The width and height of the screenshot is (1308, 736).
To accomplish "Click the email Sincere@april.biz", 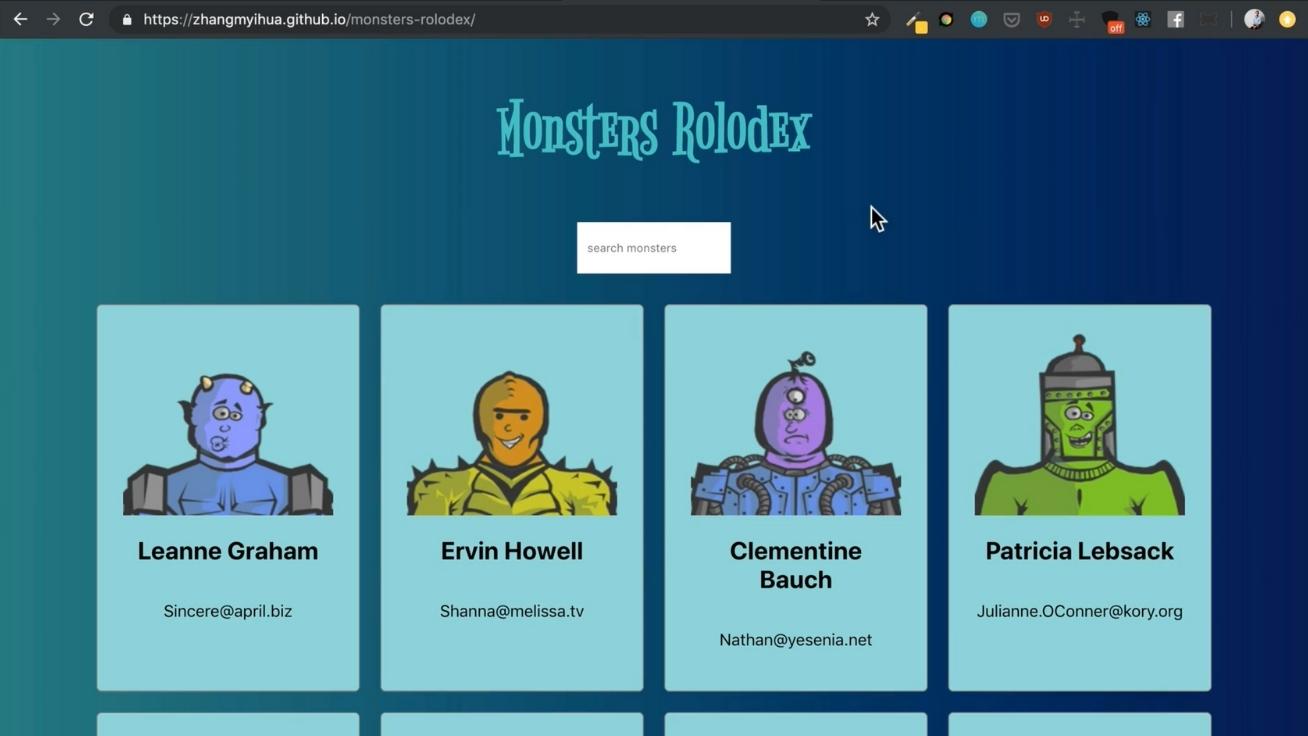I will (x=228, y=611).
